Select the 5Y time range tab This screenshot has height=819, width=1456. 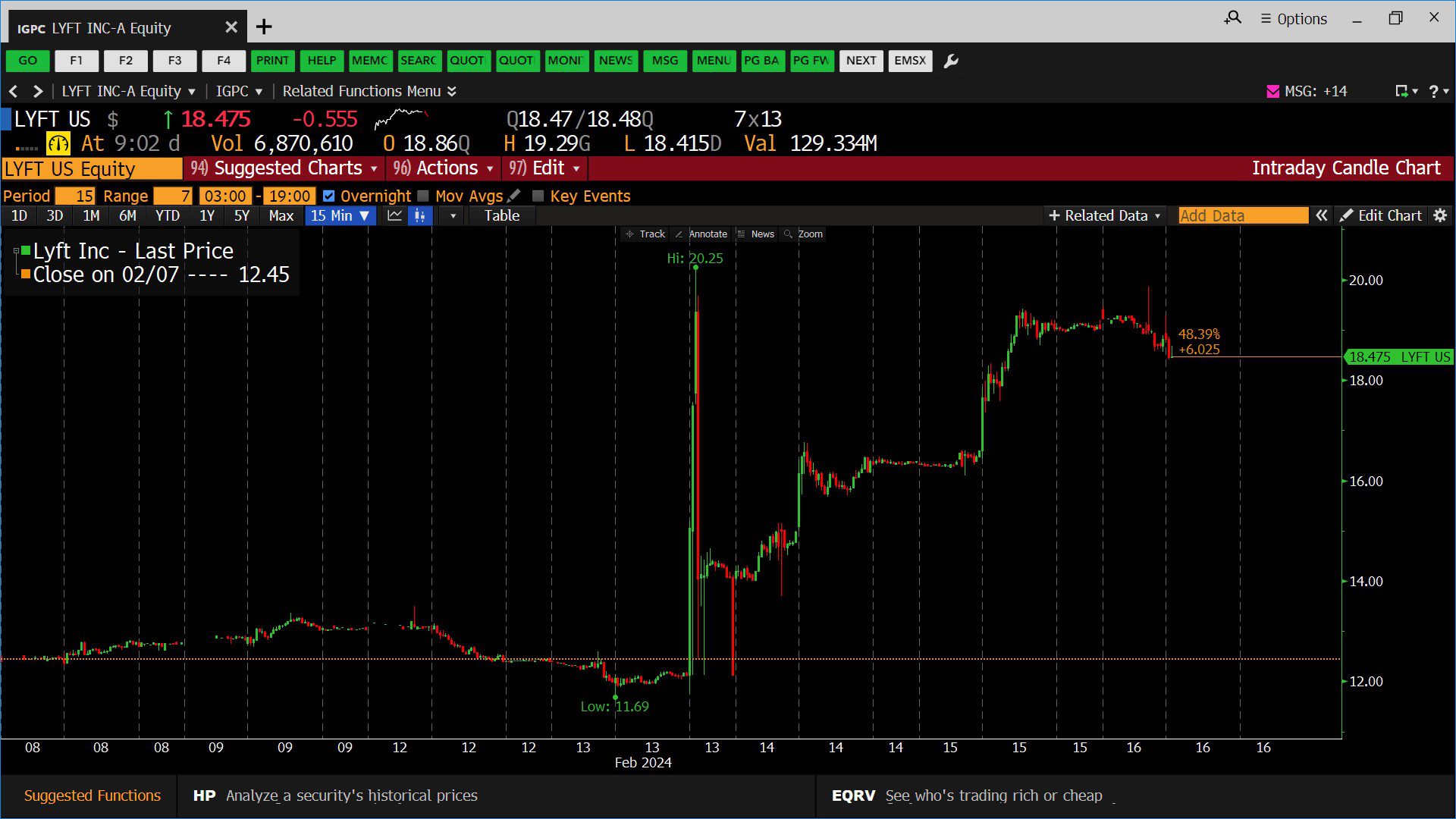[x=242, y=215]
